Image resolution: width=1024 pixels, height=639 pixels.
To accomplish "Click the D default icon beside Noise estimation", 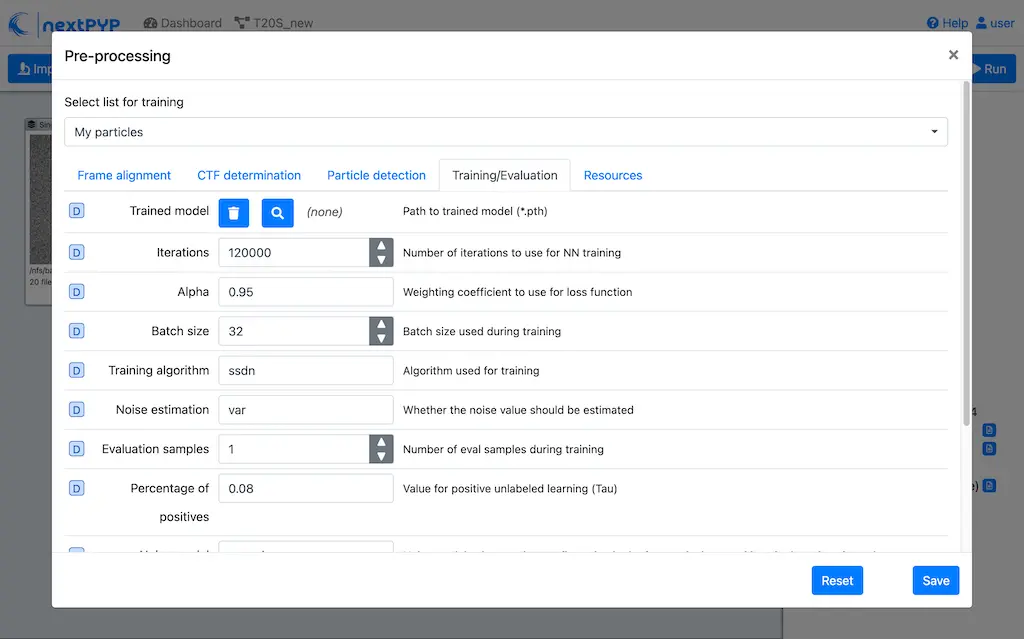I will tap(77, 409).
